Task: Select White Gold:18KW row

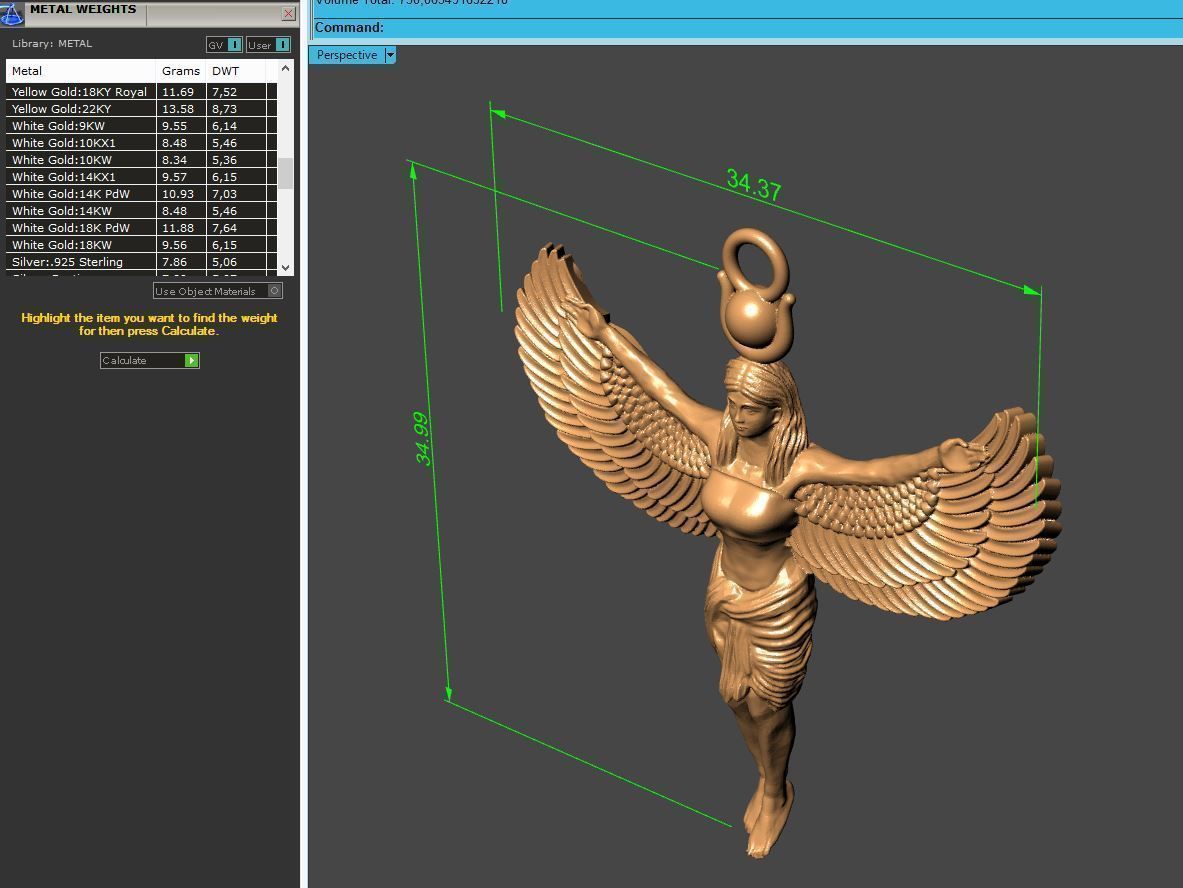Action: click(x=141, y=244)
